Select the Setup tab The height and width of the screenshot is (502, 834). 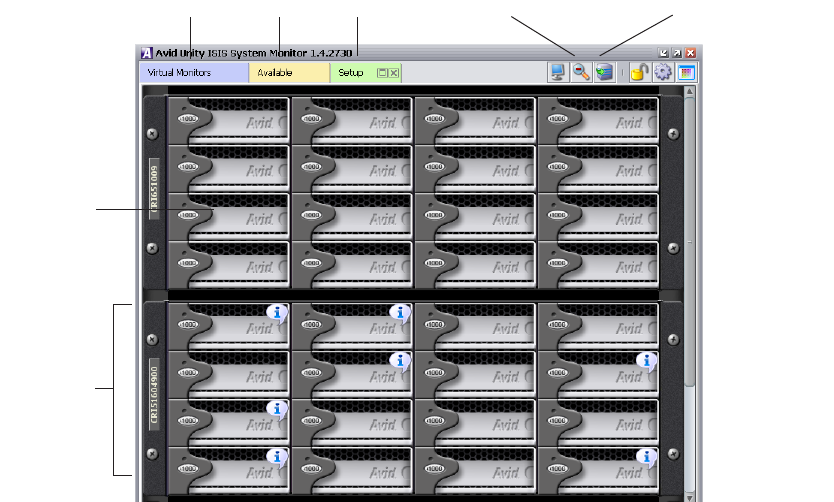click(x=366, y=73)
